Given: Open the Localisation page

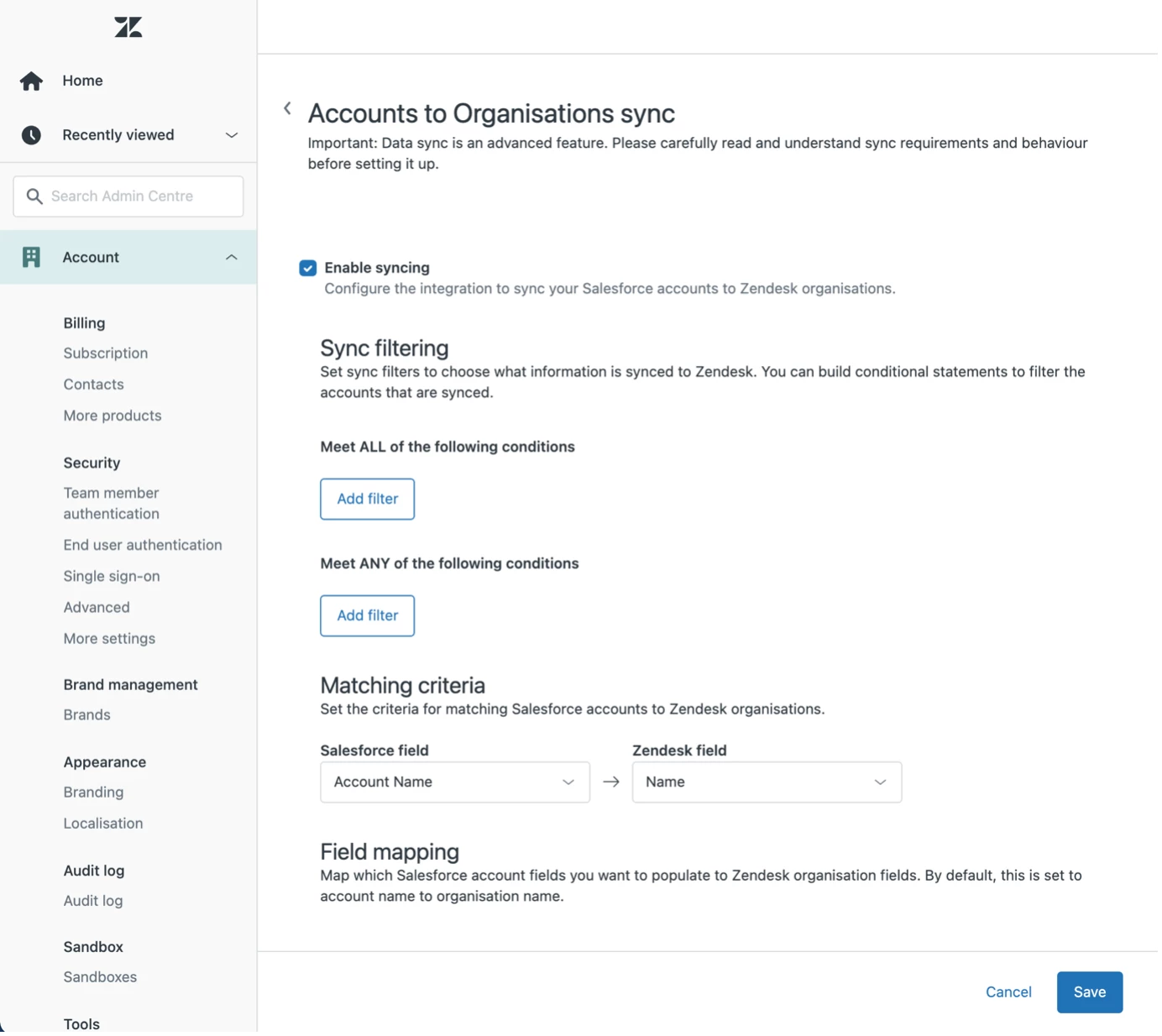Looking at the screenshot, I should (x=103, y=824).
